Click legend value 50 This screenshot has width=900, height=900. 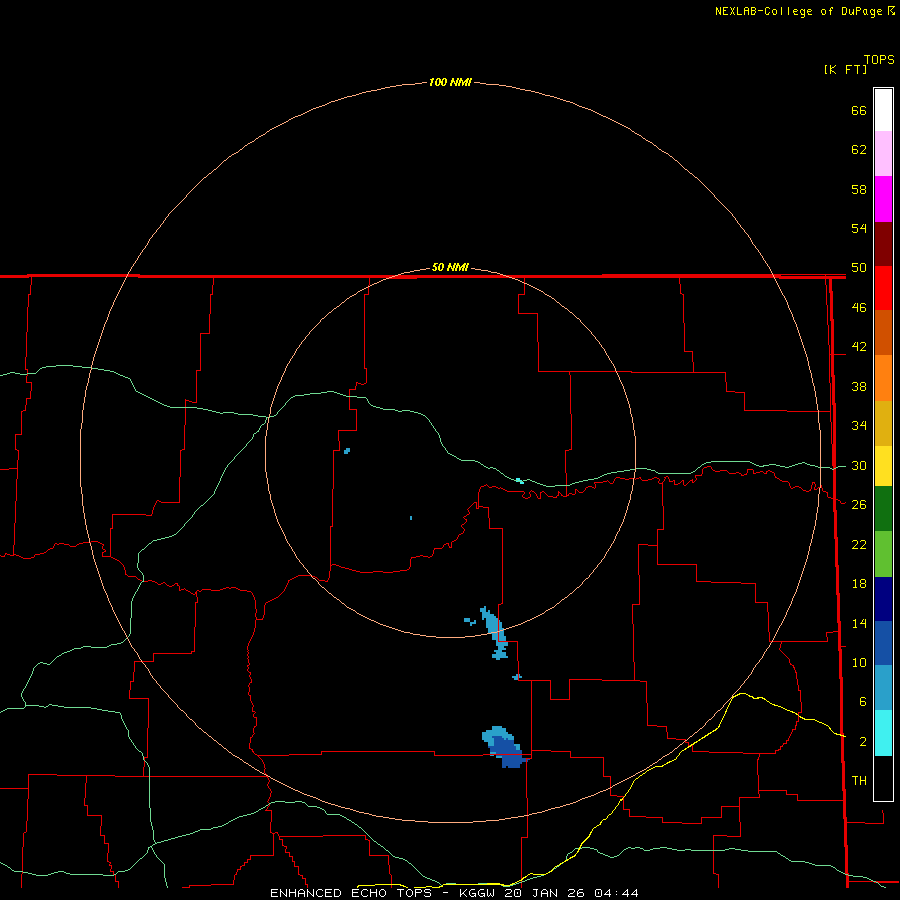tap(859, 267)
